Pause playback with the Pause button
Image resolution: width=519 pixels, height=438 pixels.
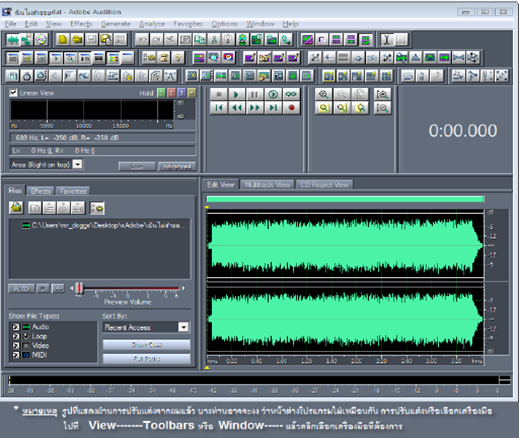[x=254, y=94]
